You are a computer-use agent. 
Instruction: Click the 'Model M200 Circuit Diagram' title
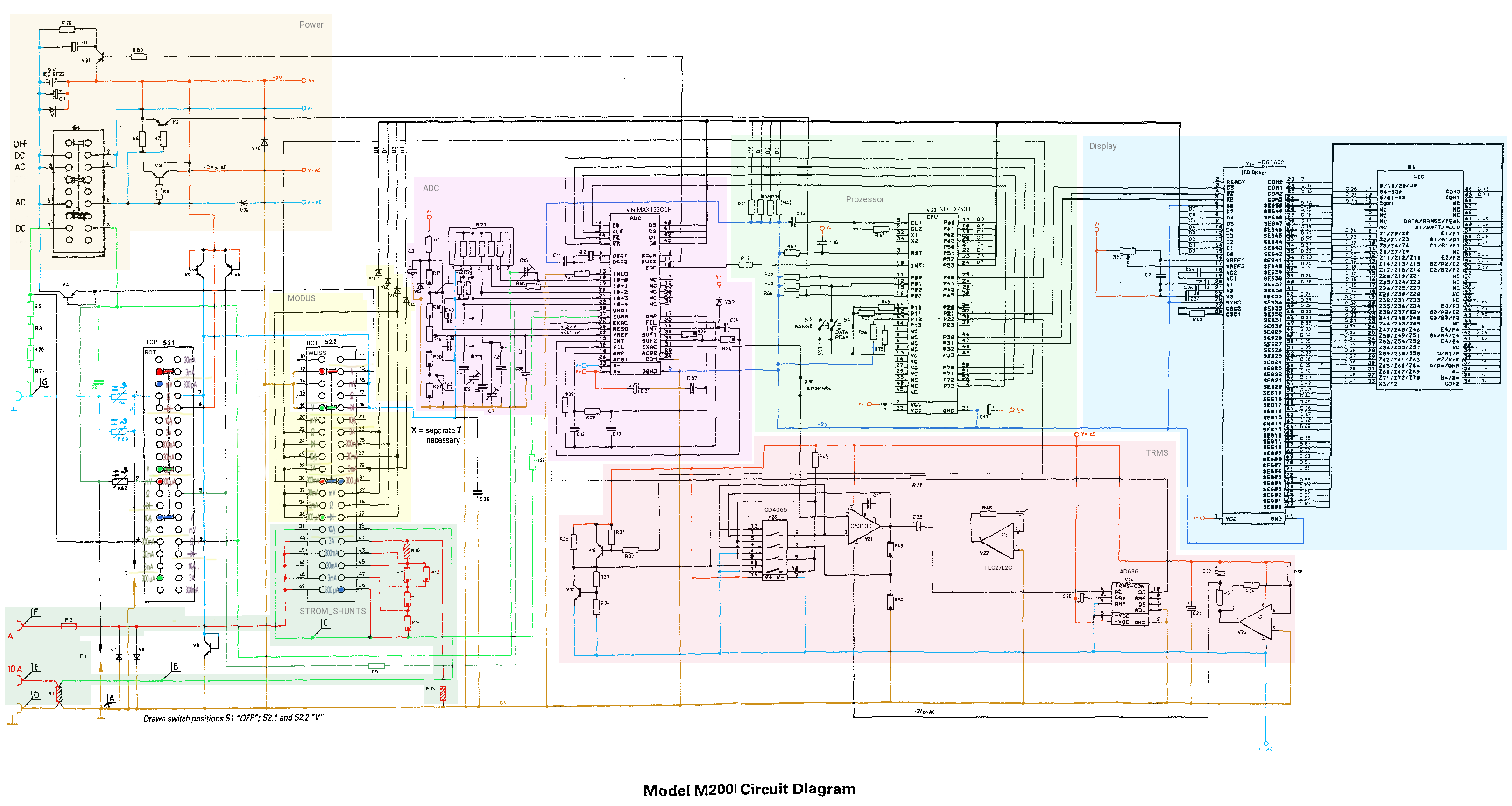pyautogui.click(x=749, y=790)
